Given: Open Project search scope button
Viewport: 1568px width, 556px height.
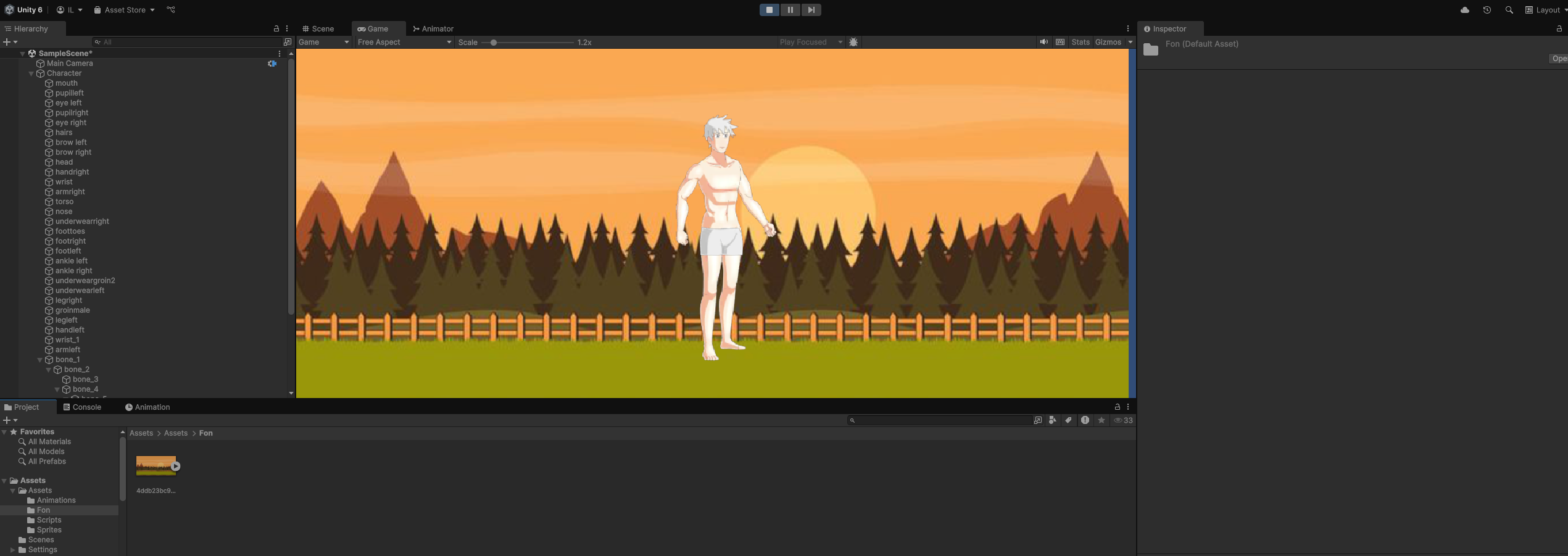Looking at the screenshot, I should pos(1038,420).
